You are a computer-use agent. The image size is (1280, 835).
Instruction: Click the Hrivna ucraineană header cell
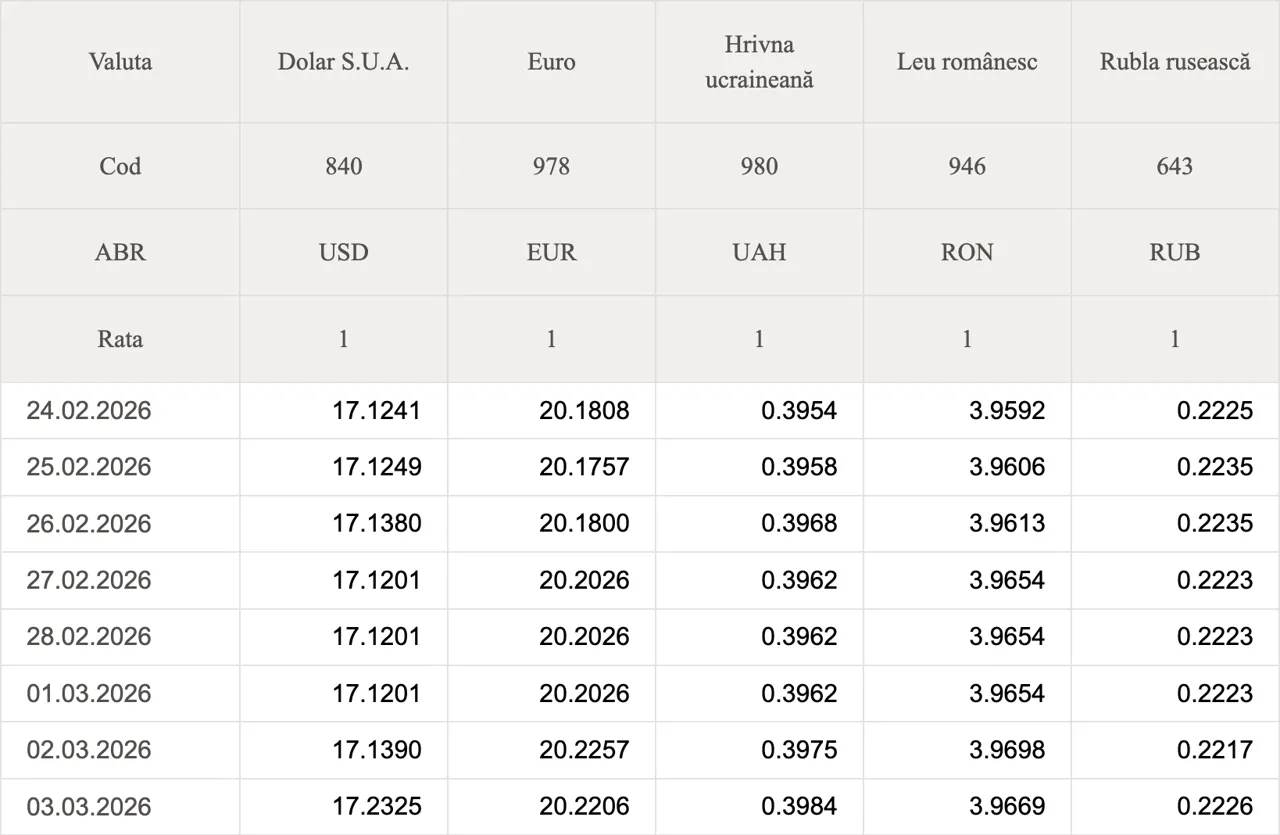[759, 62]
